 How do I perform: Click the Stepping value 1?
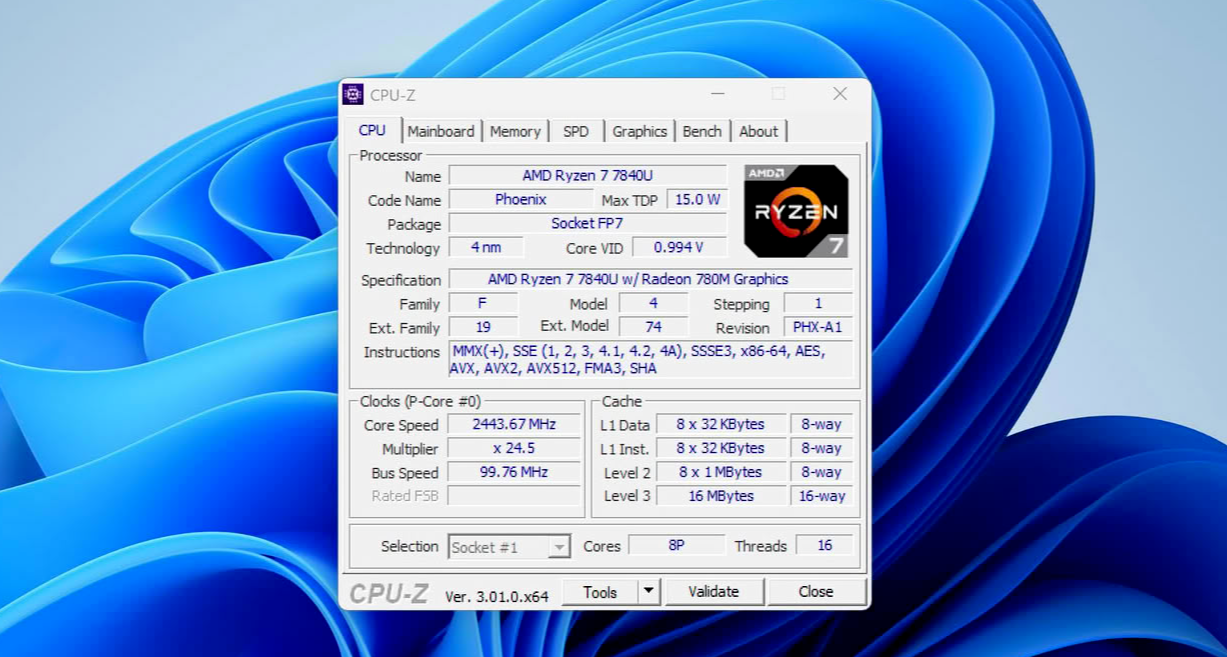tap(818, 304)
